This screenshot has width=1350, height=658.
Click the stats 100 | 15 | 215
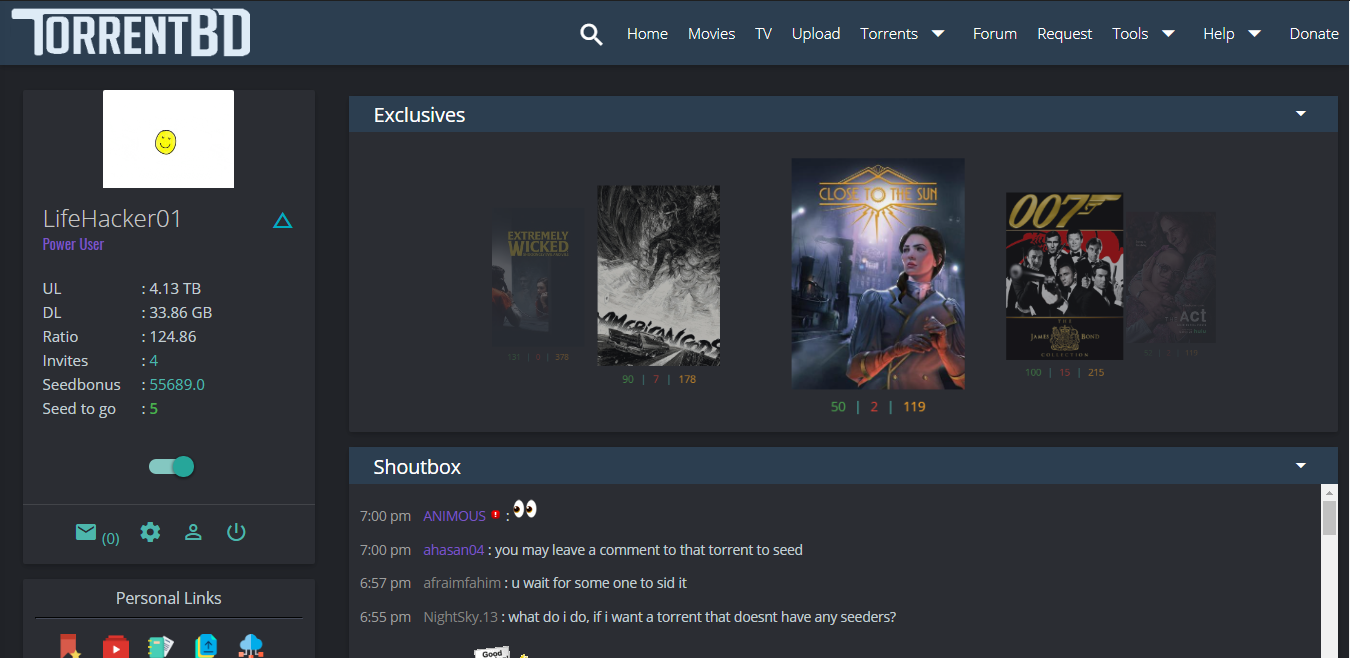(1064, 372)
